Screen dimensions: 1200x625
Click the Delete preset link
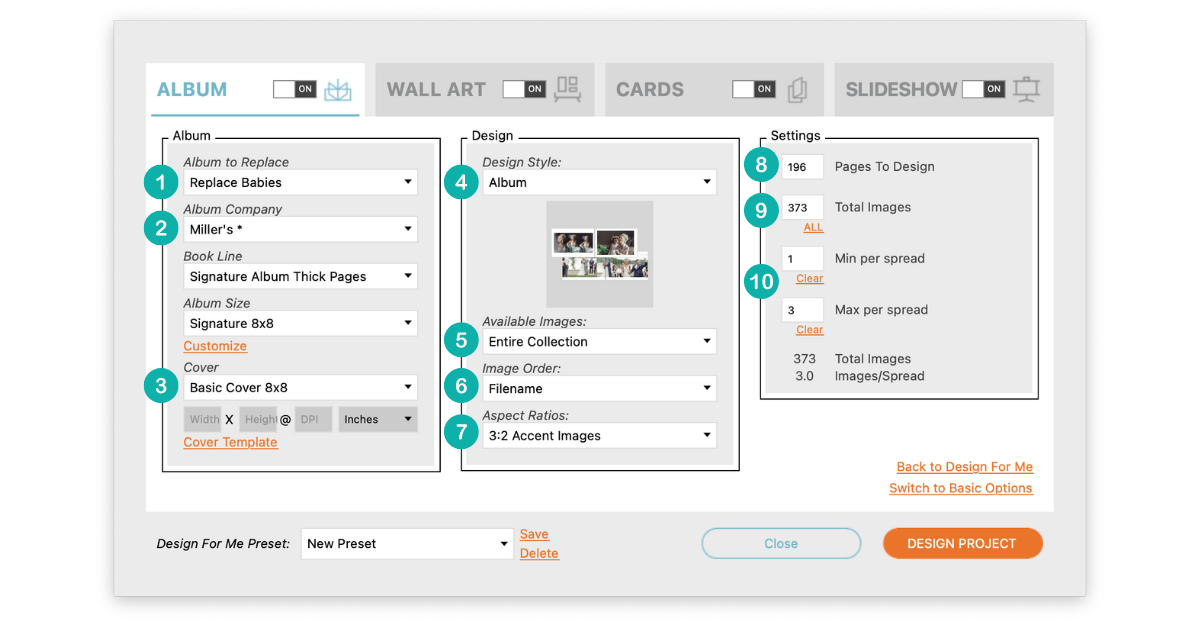[x=539, y=553]
